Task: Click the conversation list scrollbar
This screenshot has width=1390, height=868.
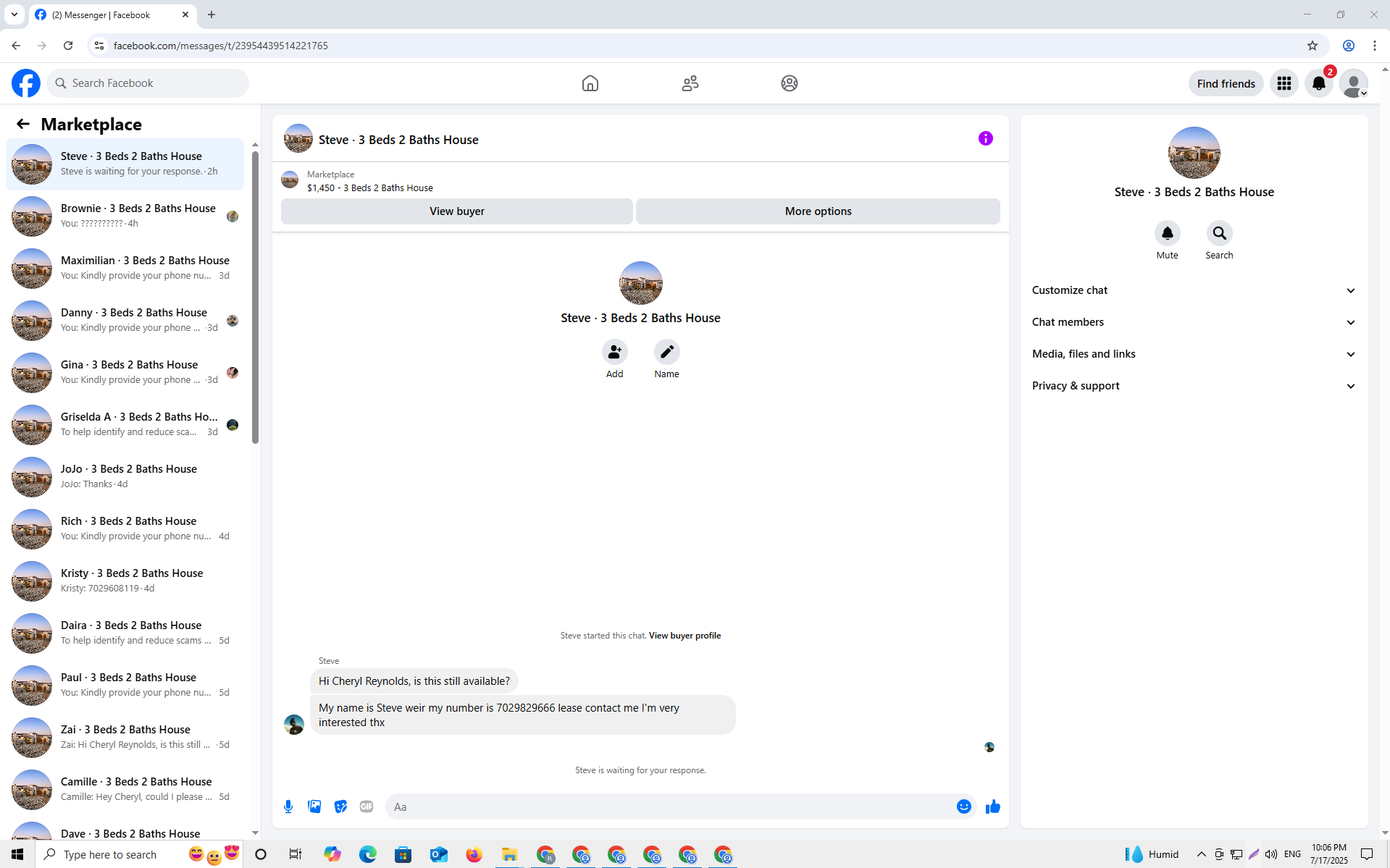Action: point(255,297)
